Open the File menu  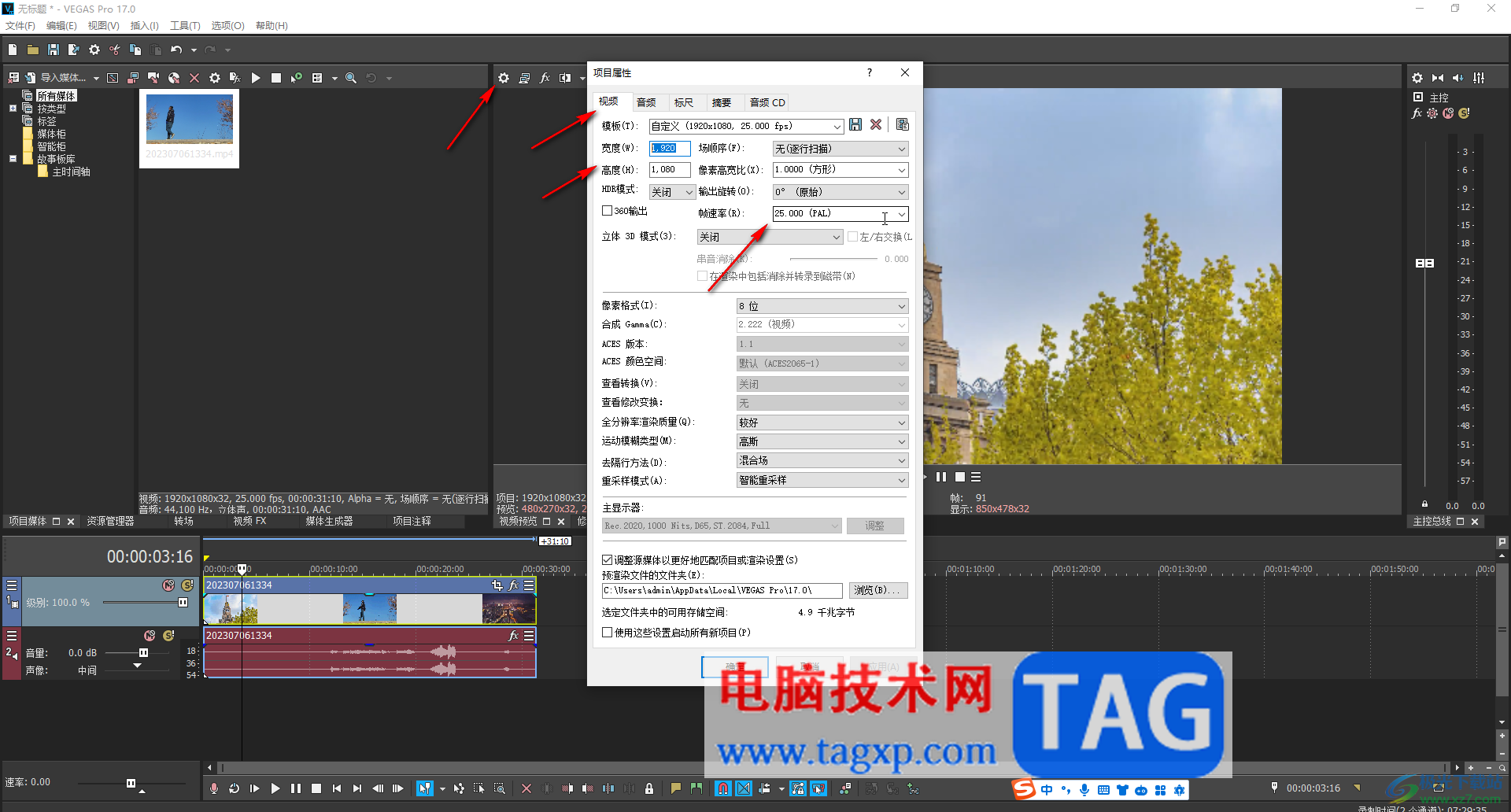pyautogui.click(x=20, y=26)
